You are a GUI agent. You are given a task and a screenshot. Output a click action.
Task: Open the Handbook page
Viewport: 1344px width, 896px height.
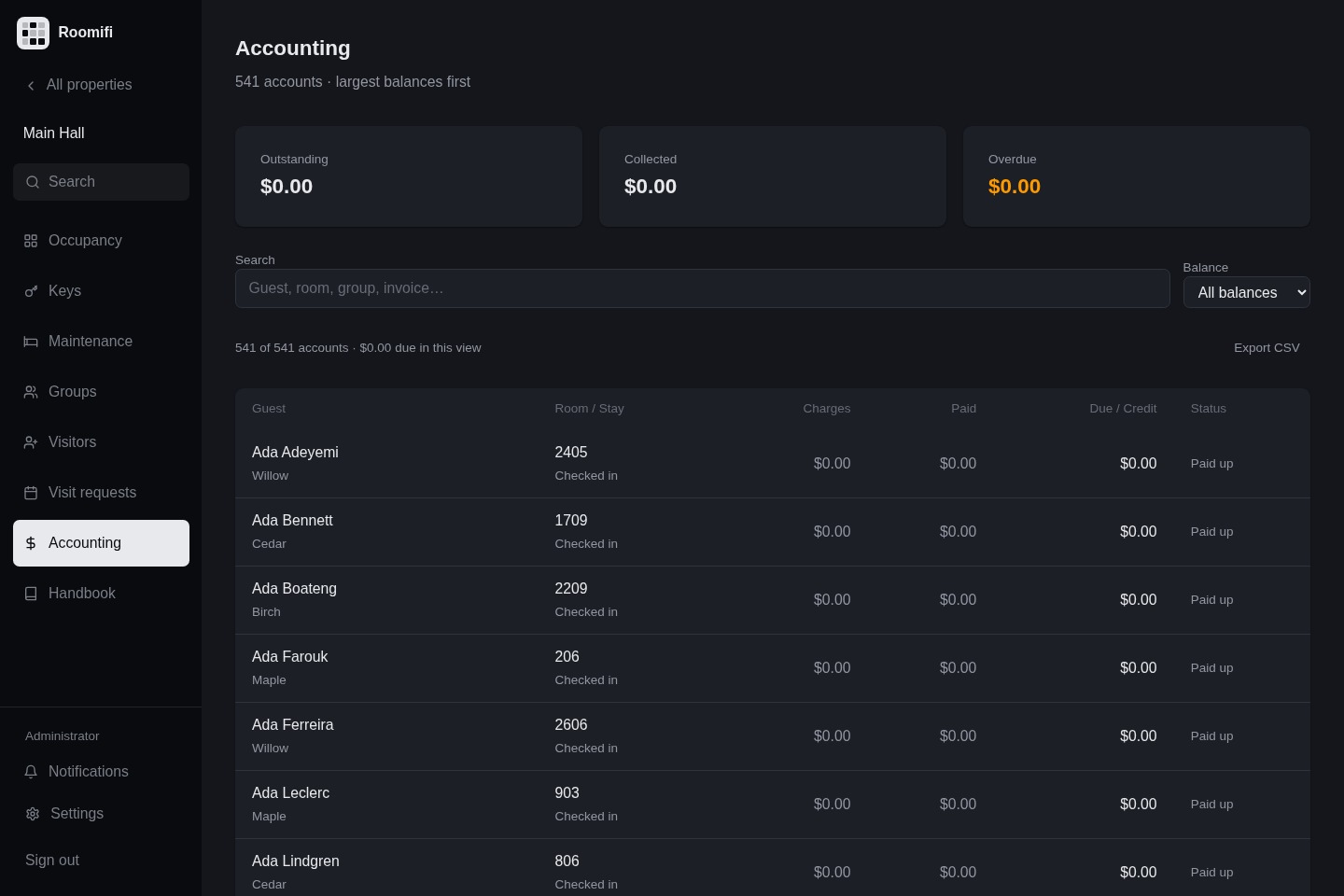[101, 594]
